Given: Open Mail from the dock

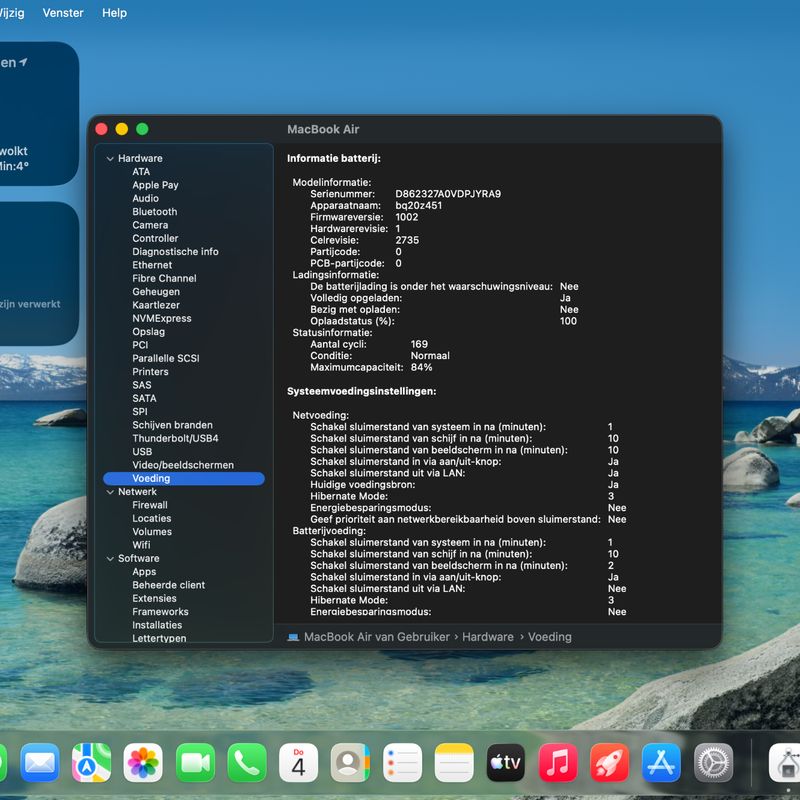Looking at the screenshot, I should tap(40, 763).
